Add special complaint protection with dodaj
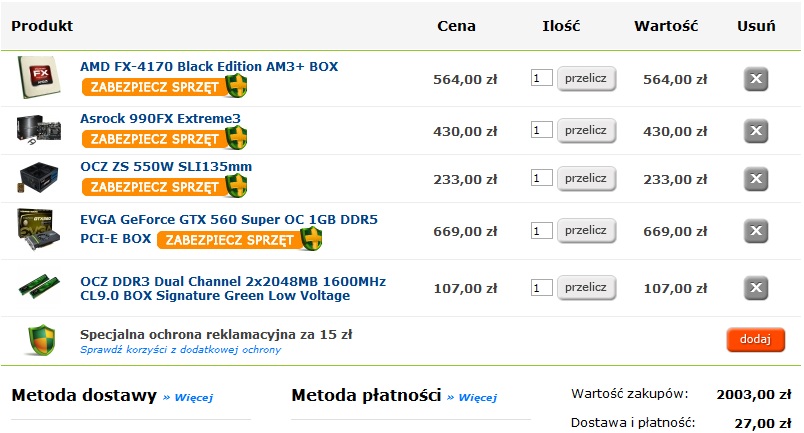This screenshot has width=804, height=433. click(x=755, y=339)
